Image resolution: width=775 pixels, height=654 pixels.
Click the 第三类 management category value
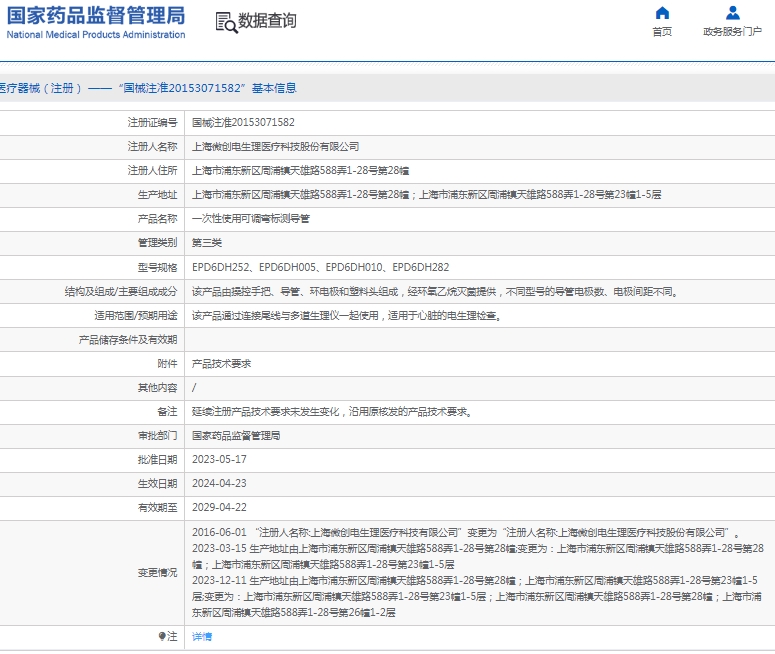click(x=207, y=243)
